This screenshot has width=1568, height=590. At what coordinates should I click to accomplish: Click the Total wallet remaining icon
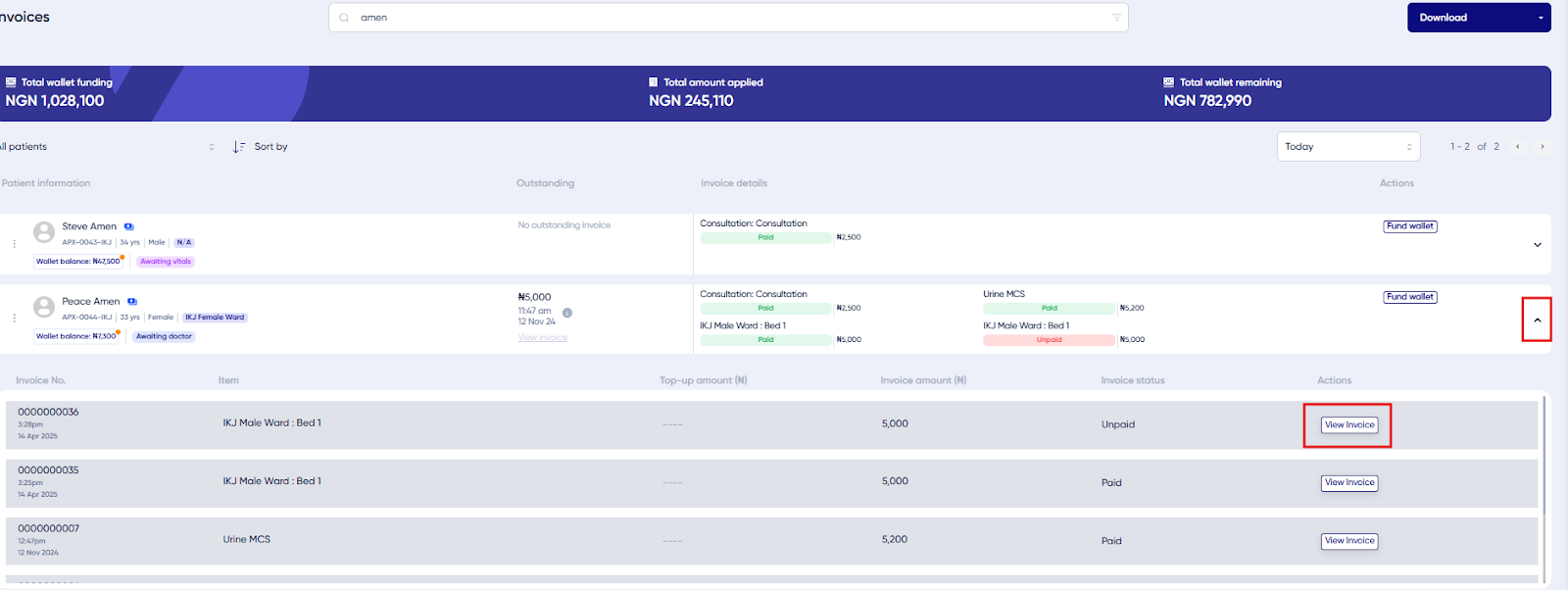click(1168, 82)
